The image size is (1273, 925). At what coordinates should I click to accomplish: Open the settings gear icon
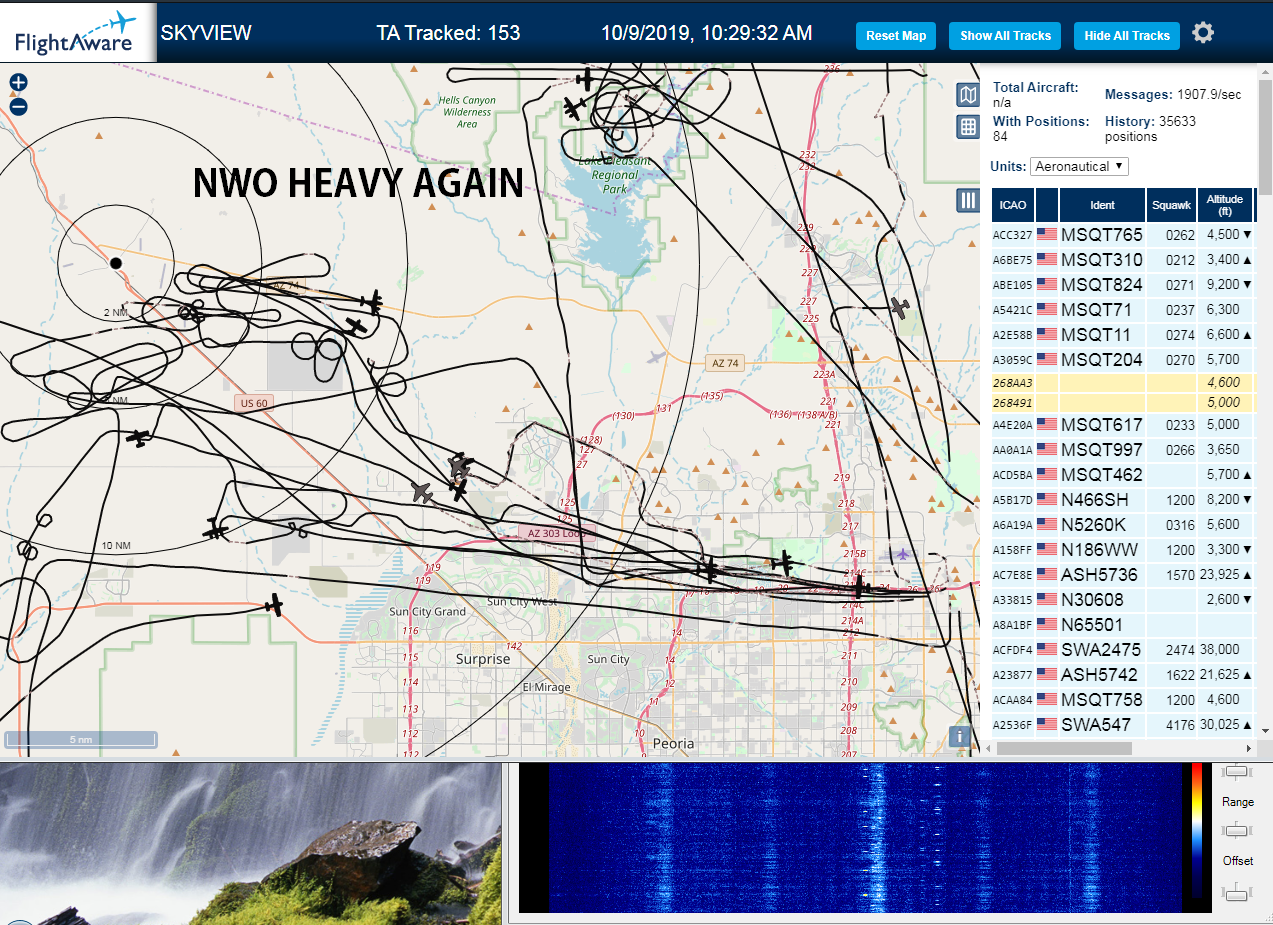tap(1203, 33)
